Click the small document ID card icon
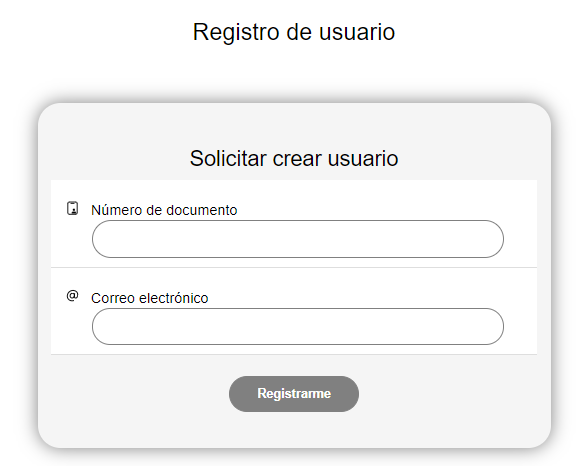Viewport: 578px width, 466px height. tap(72, 208)
